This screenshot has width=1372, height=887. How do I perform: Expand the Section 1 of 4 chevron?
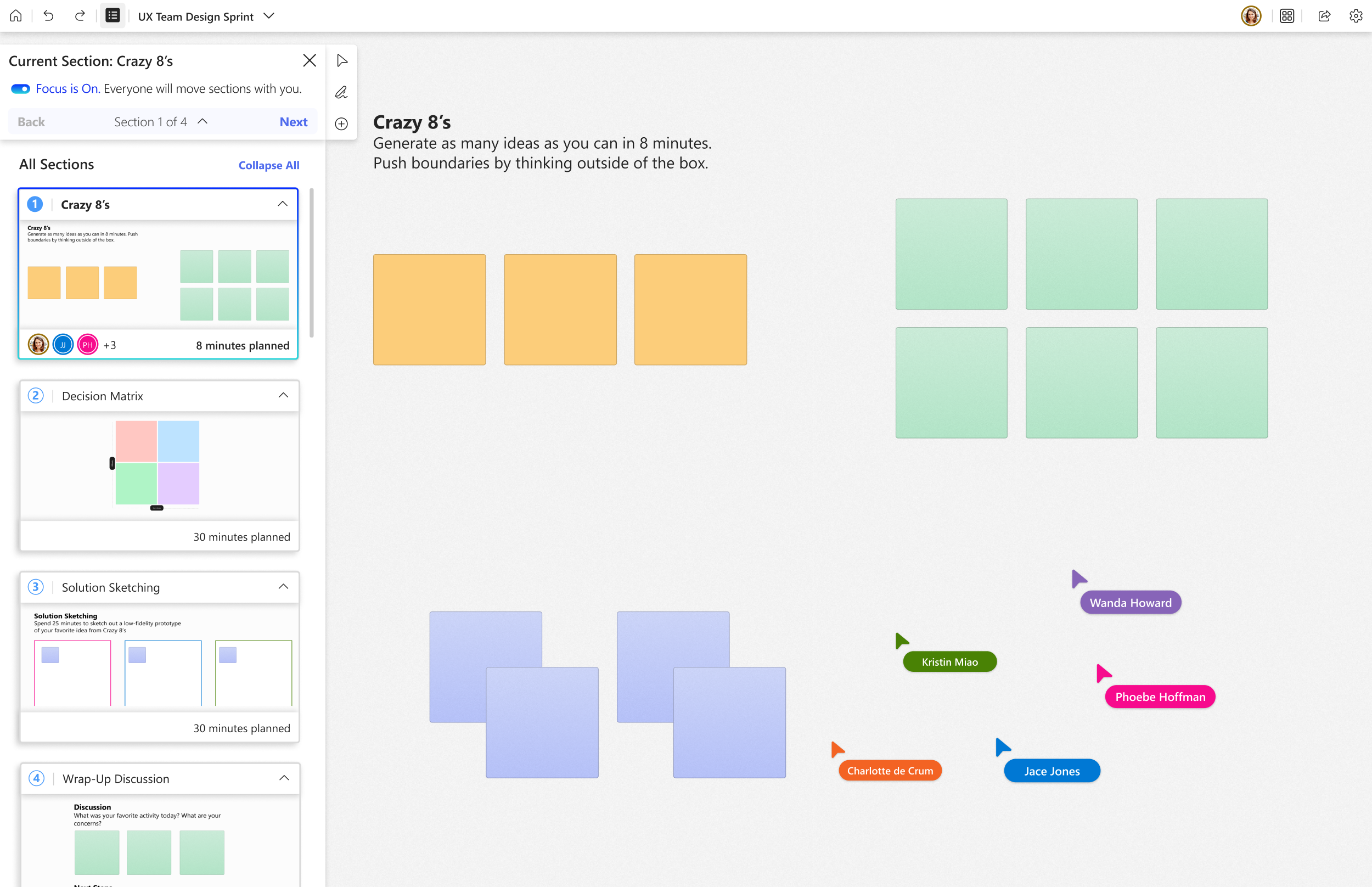[x=203, y=121]
